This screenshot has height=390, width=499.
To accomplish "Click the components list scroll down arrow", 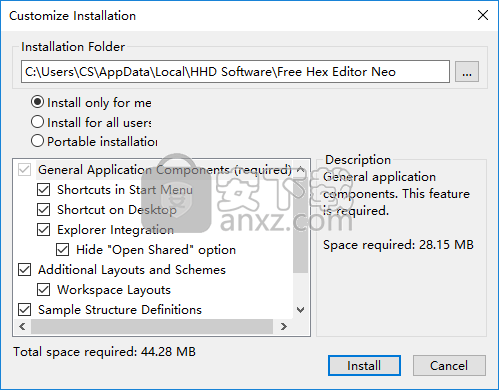I will point(300,310).
